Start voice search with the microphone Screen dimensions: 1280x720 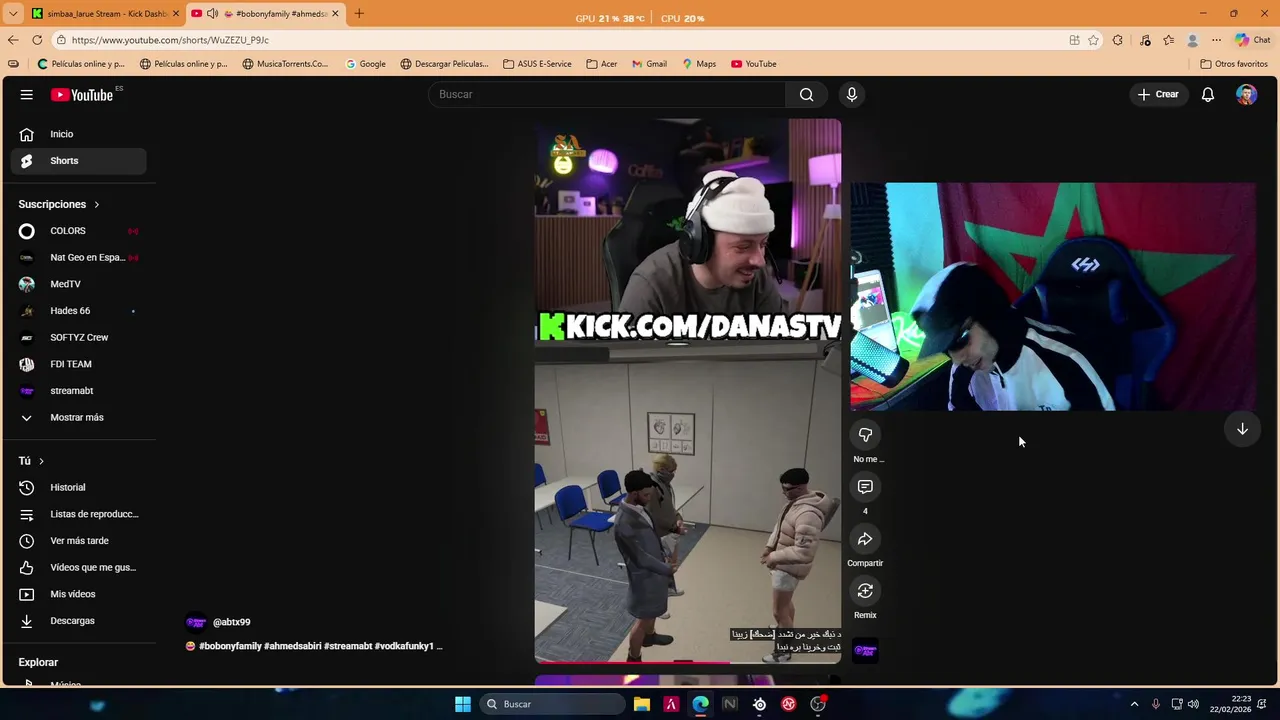pyautogui.click(x=852, y=94)
